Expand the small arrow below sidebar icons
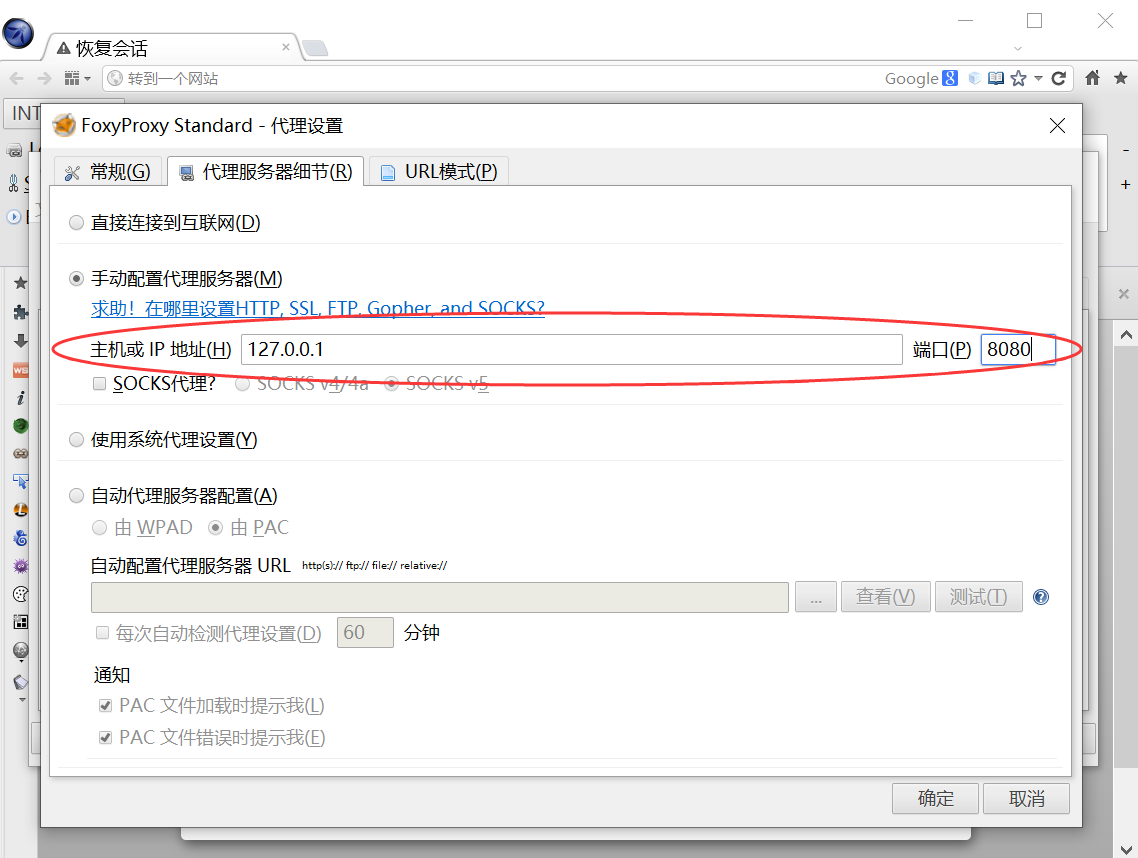 (22, 700)
